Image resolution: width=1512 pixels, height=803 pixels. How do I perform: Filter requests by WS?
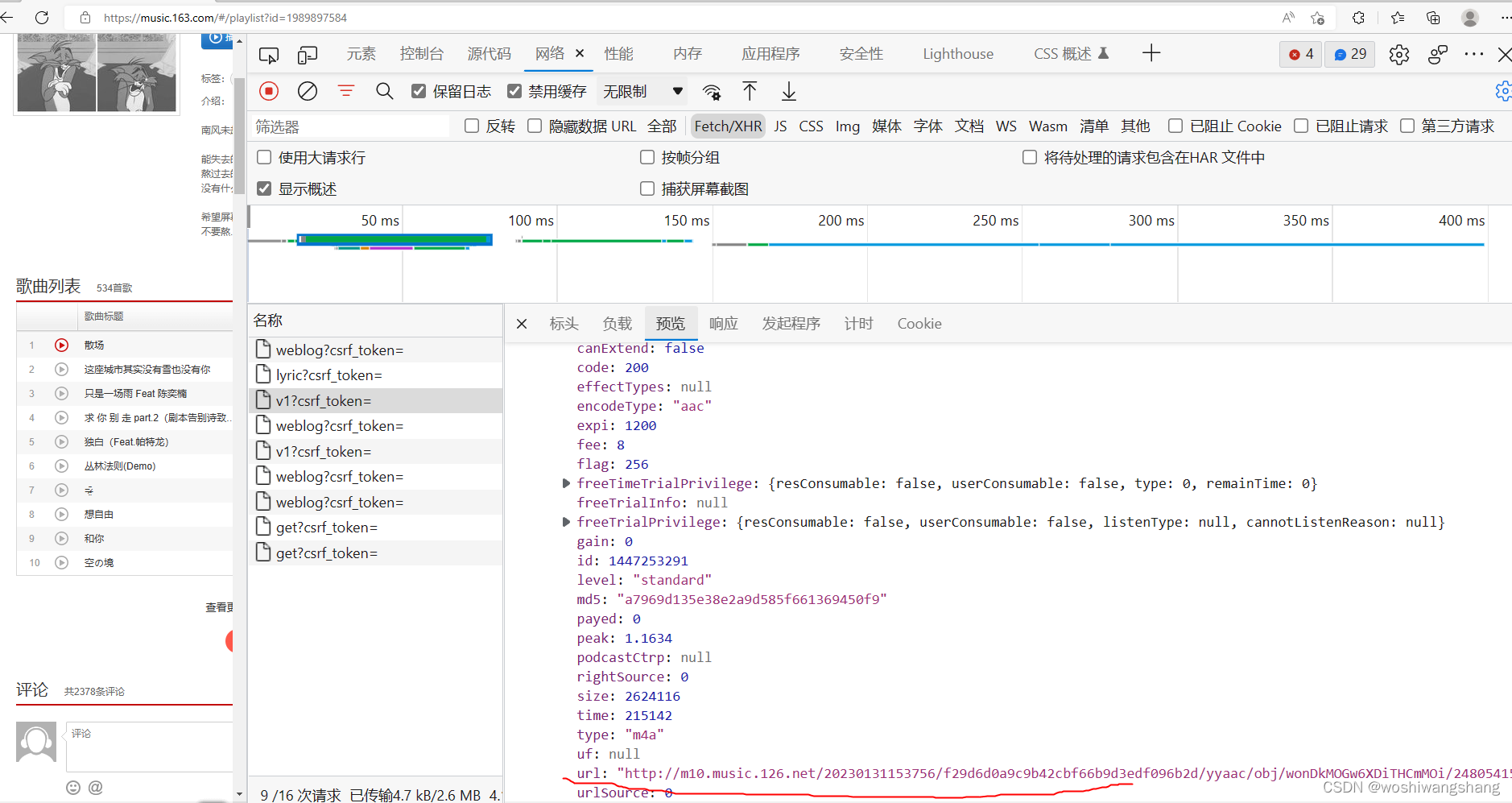pos(1006,126)
